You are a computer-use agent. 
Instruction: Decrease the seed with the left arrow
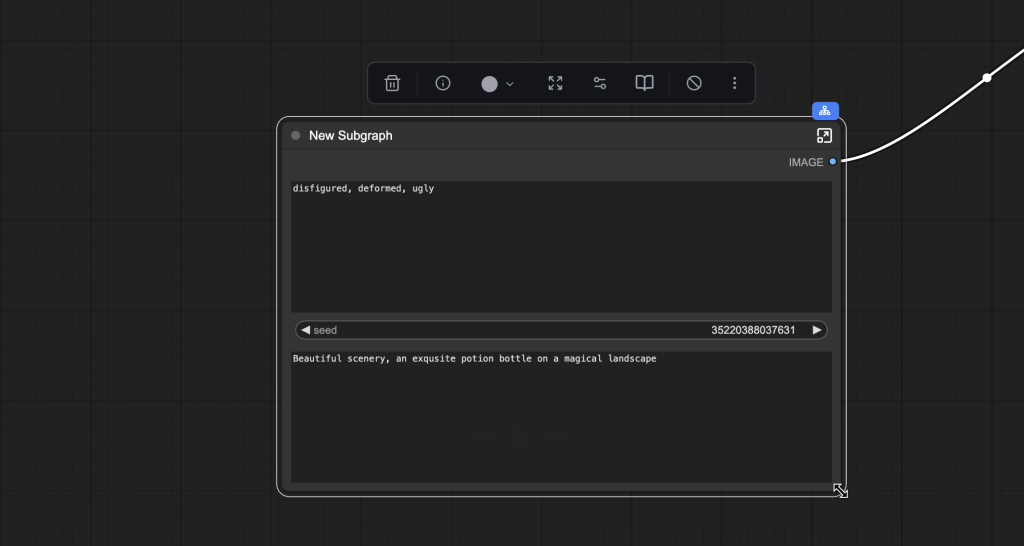click(305, 330)
